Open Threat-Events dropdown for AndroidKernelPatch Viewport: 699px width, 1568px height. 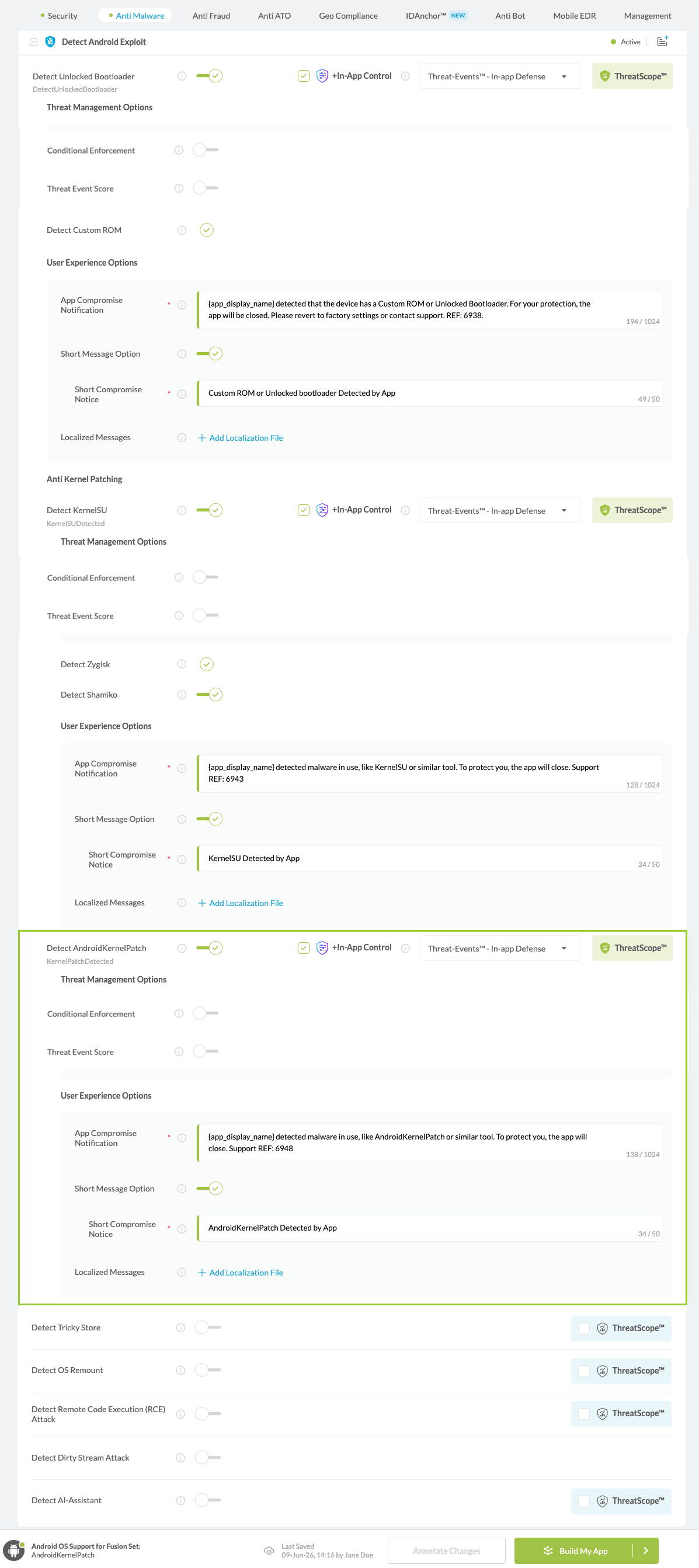point(499,947)
